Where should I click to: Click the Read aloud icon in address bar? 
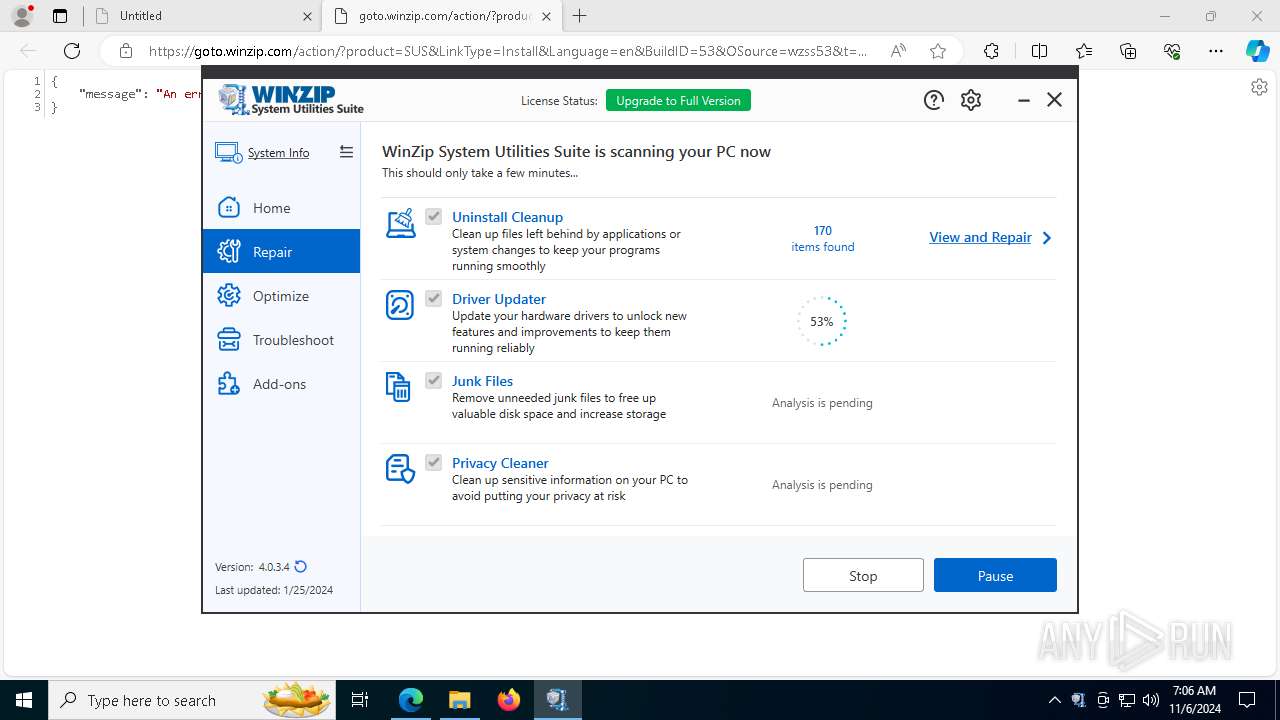[x=898, y=51]
